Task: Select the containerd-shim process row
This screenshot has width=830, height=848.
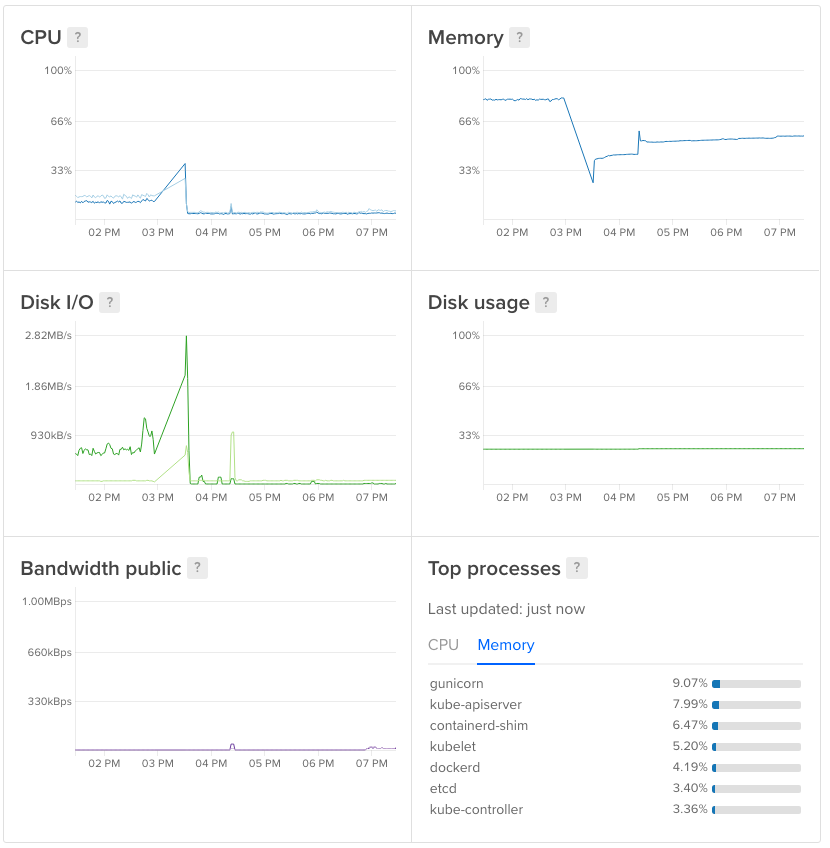Action: 479,725
